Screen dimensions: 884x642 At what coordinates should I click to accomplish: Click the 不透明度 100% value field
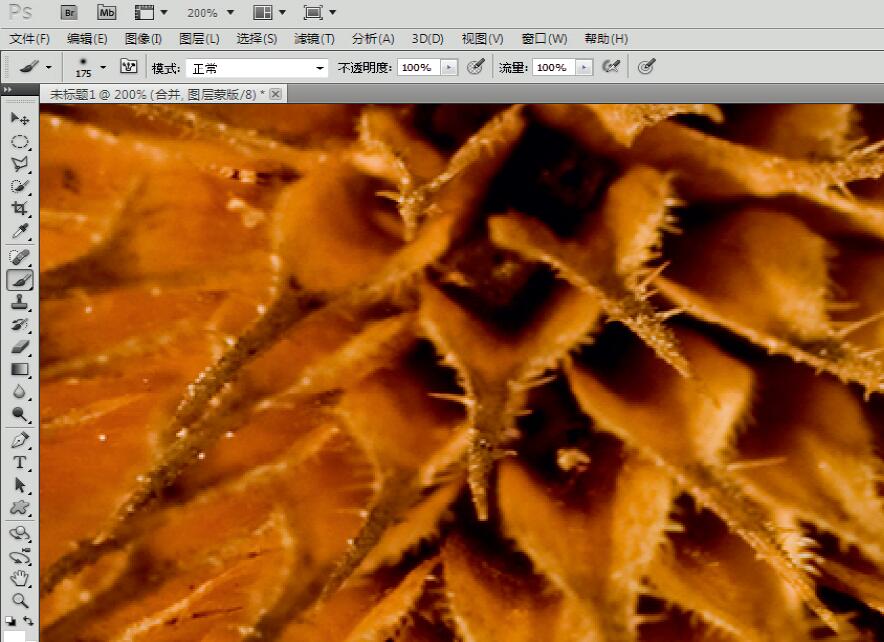418,68
